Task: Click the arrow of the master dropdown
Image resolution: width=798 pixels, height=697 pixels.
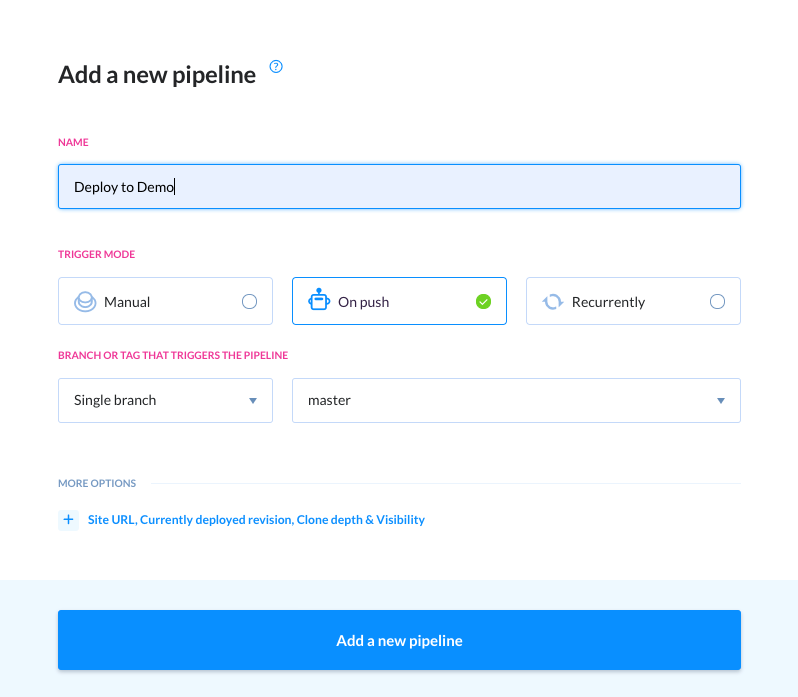Action: 721,401
